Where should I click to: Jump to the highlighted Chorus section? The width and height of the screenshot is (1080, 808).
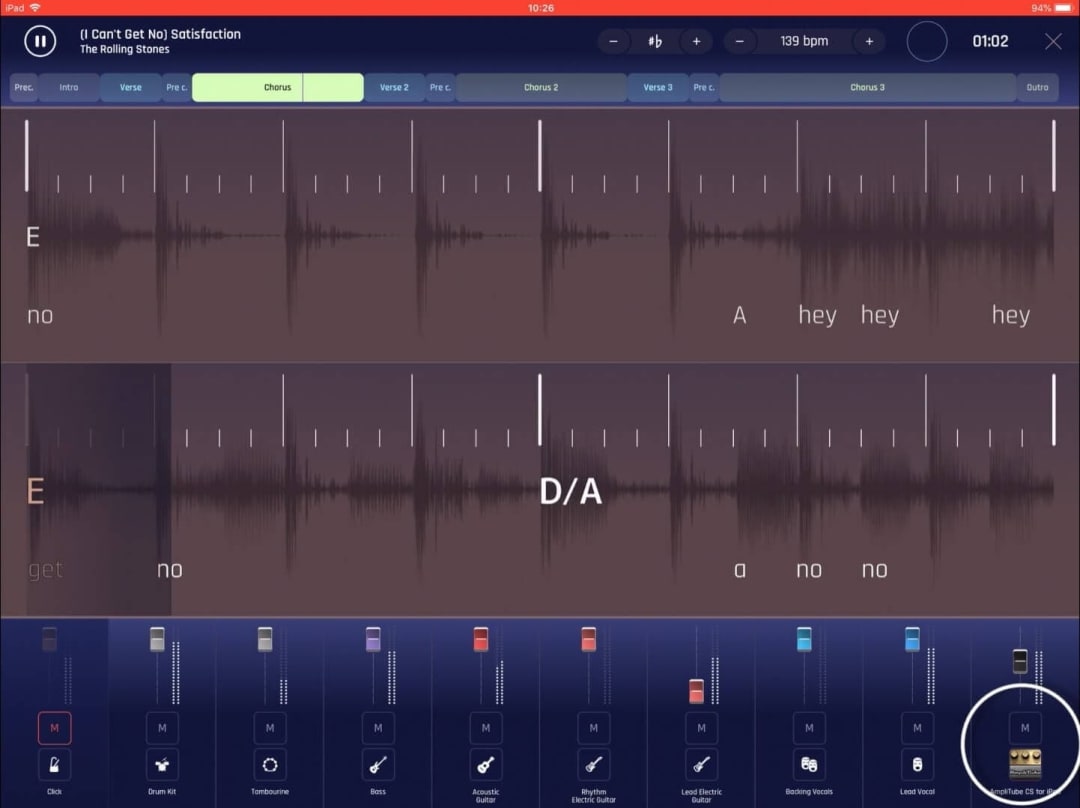(278, 87)
